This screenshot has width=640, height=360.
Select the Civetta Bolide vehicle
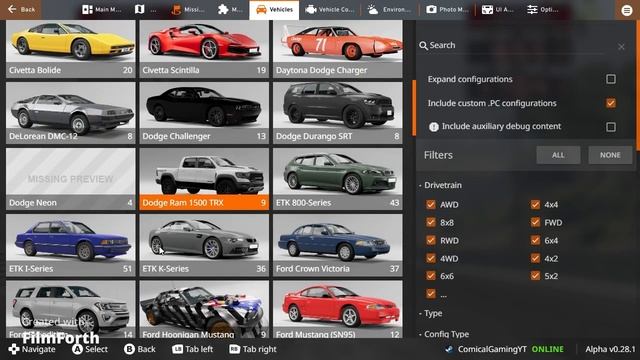tap(71, 49)
